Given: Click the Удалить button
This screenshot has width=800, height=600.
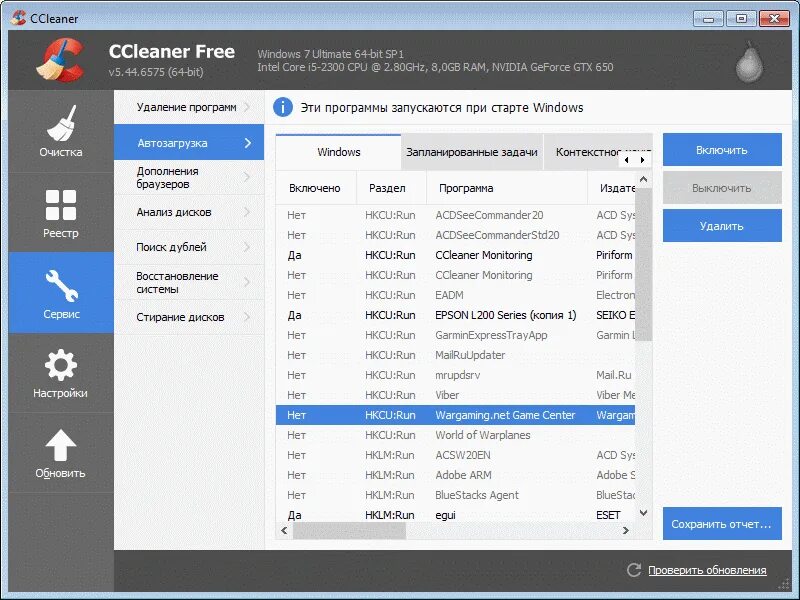Looking at the screenshot, I should coord(722,226).
